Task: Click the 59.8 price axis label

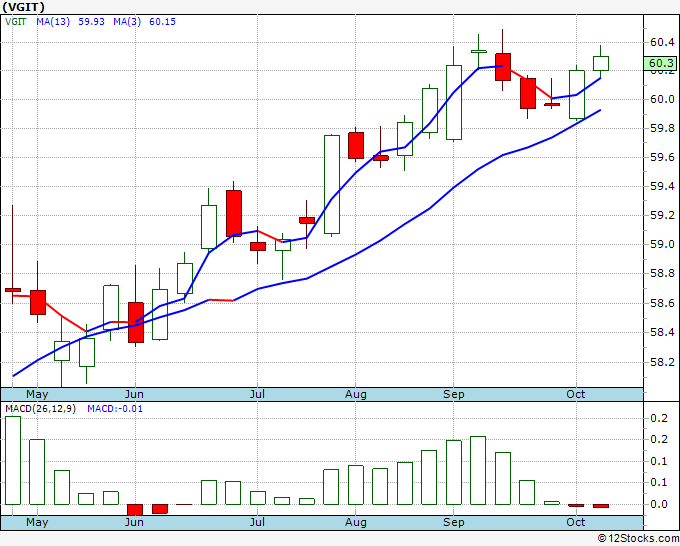Action: click(x=662, y=128)
